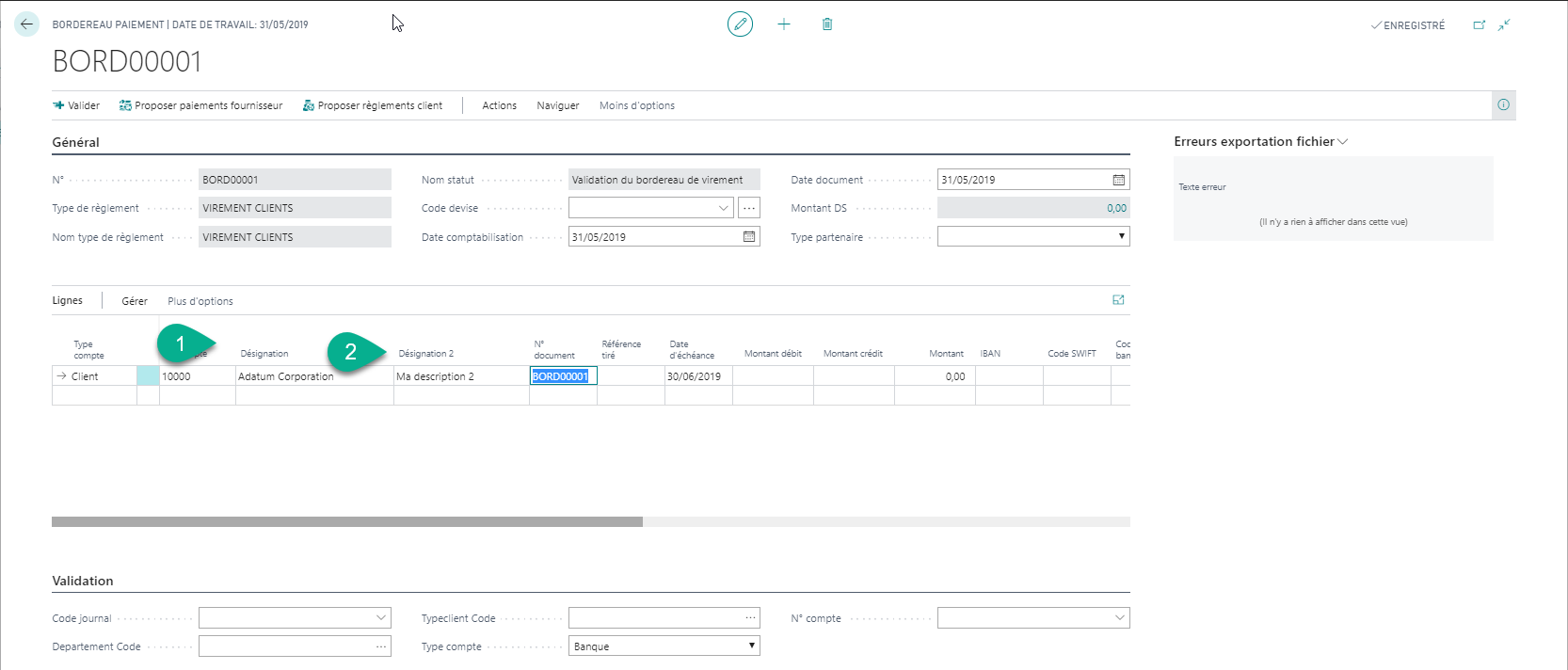Click the horizontal scrollbar under the lines

pyautogui.click(x=347, y=521)
